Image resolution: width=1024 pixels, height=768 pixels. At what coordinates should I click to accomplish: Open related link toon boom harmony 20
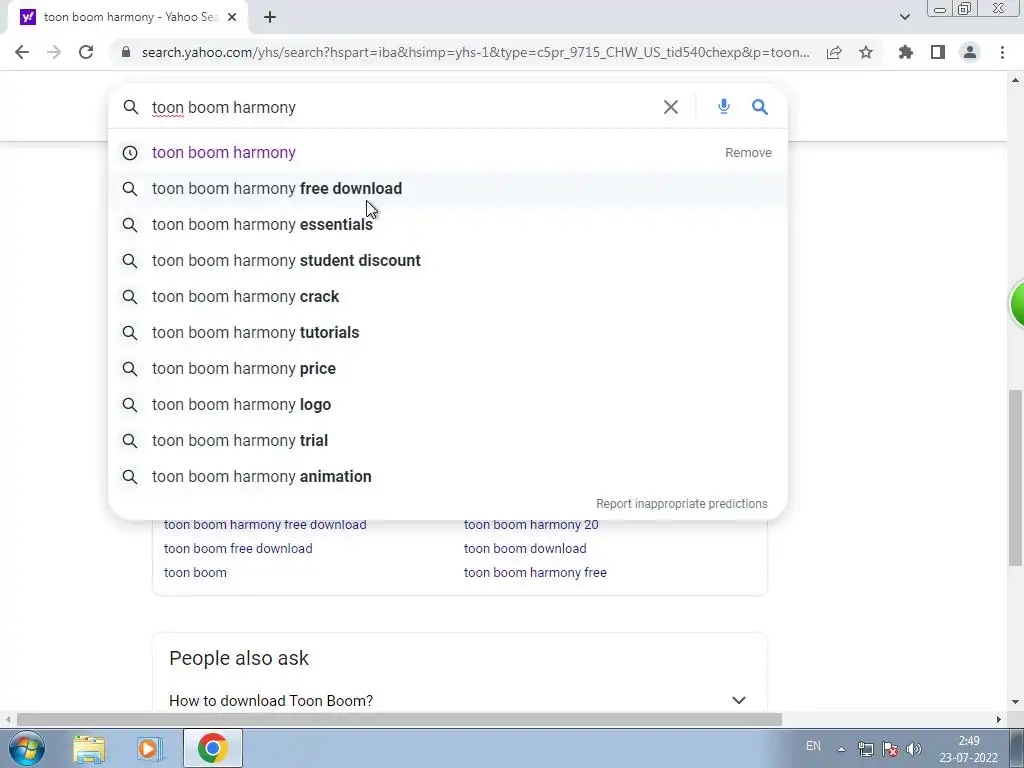531,524
